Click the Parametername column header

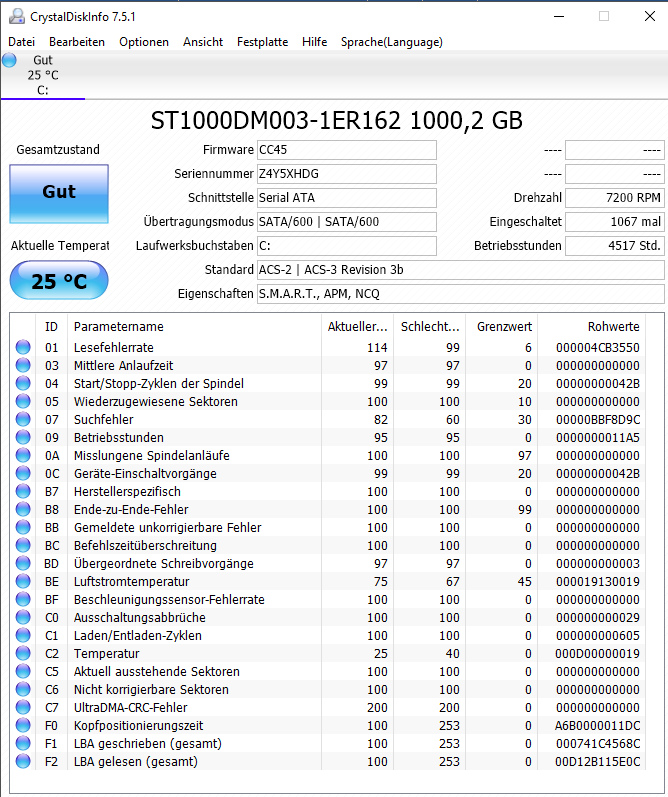pos(194,326)
